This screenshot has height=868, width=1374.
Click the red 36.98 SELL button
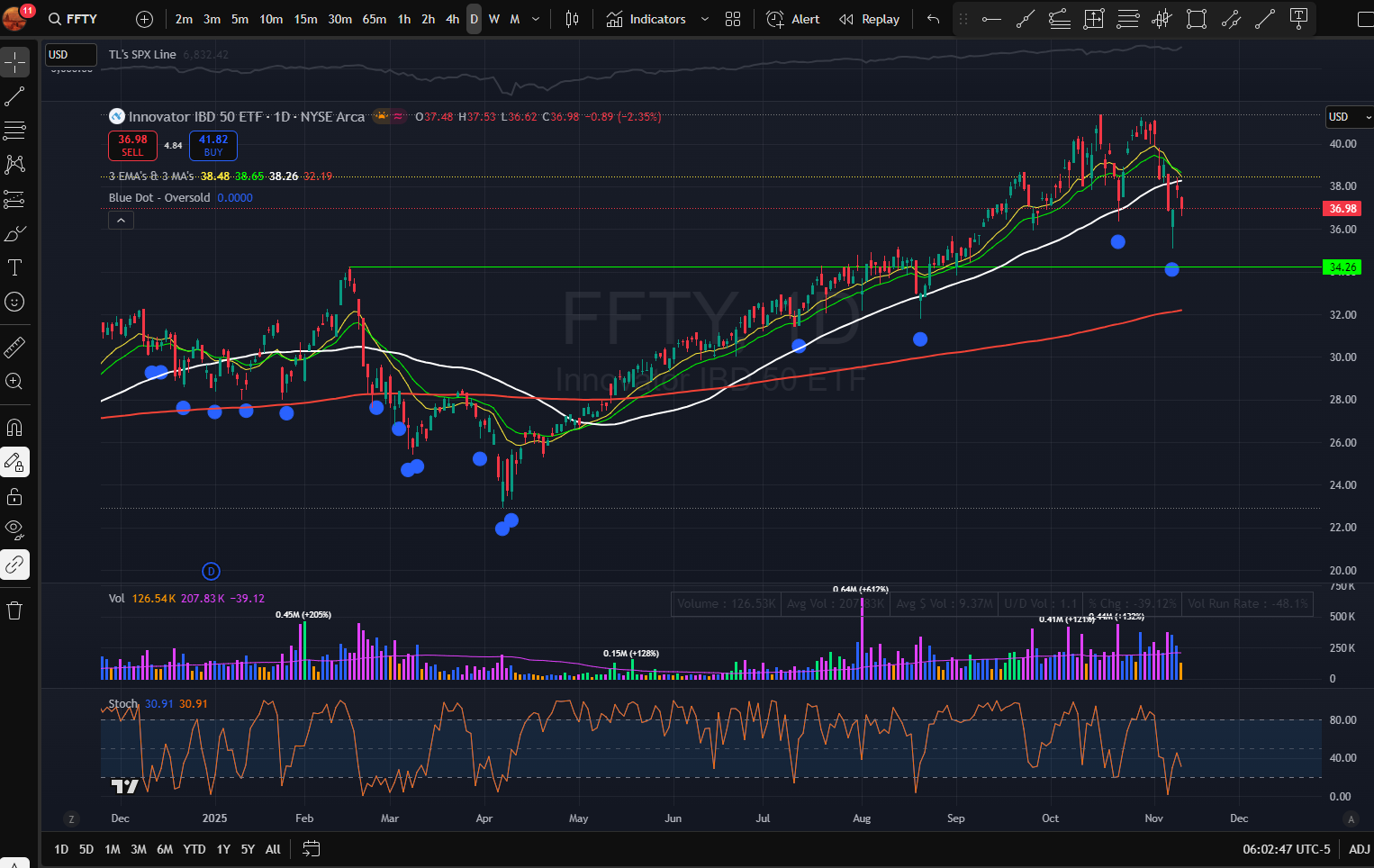click(x=132, y=145)
